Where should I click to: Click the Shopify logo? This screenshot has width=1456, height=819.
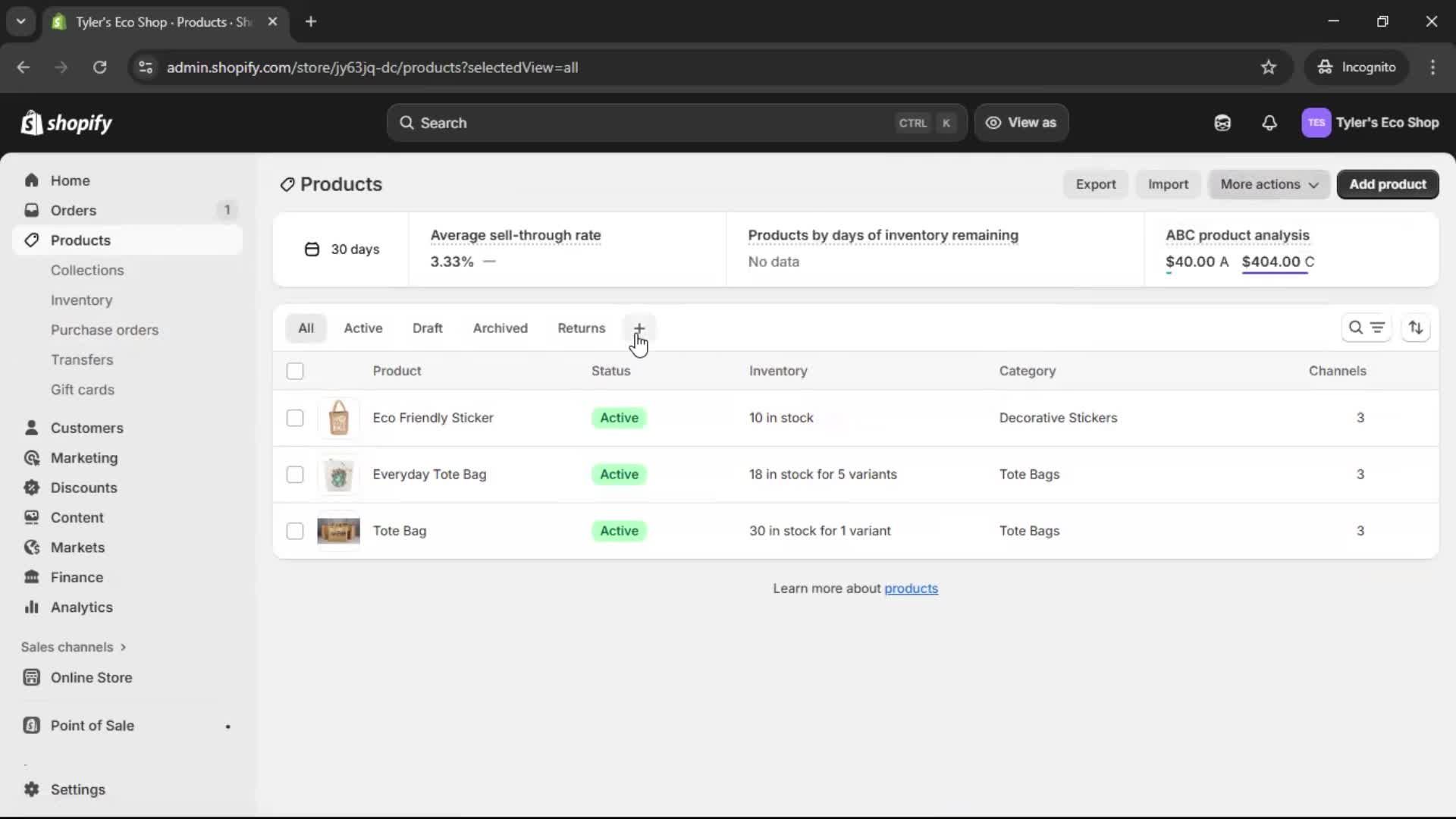67,123
